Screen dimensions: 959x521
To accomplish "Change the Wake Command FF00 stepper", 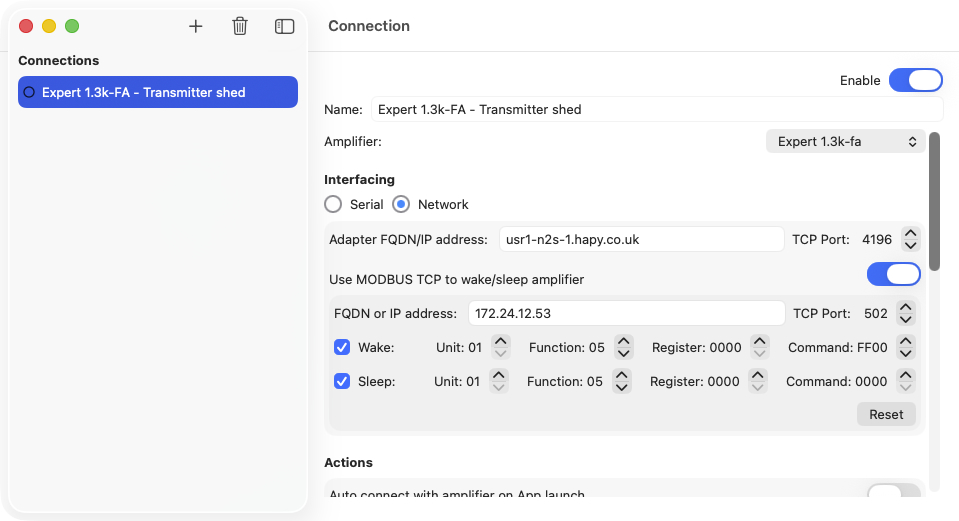I will coord(905,347).
